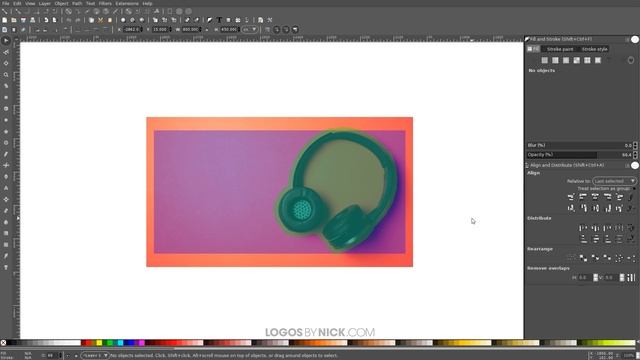Click the Group objects icon
The height and width of the screenshot is (360, 640).
point(187,20)
